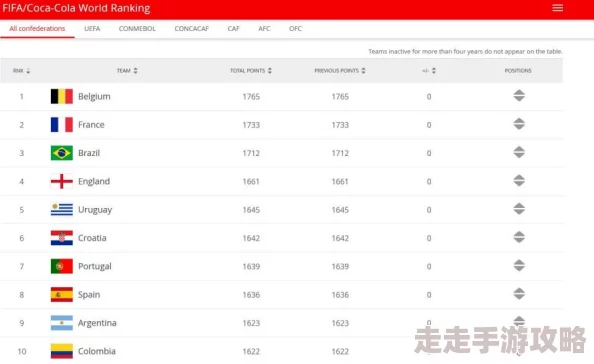Sort table by TEAM column
This screenshot has width=594, height=364.
[127, 70]
